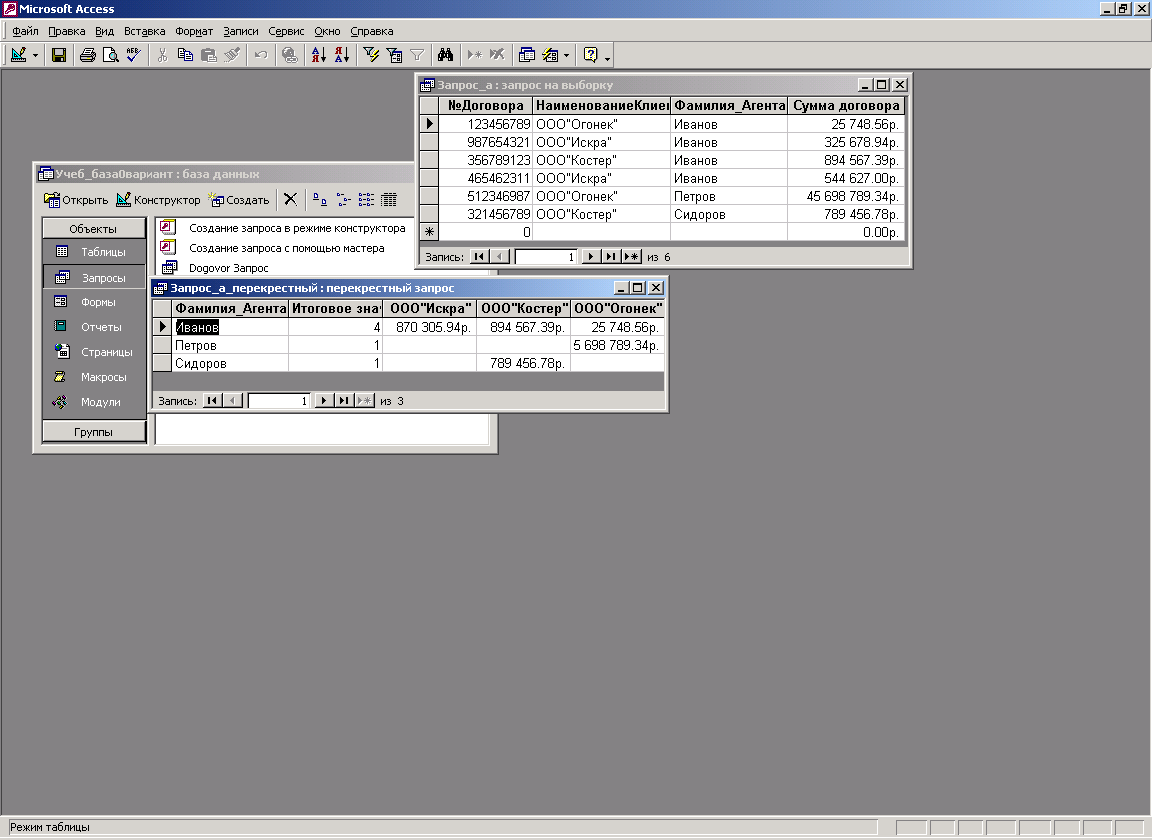Click the Undo arrow icon
The image size is (1152, 840).
pos(260,55)
